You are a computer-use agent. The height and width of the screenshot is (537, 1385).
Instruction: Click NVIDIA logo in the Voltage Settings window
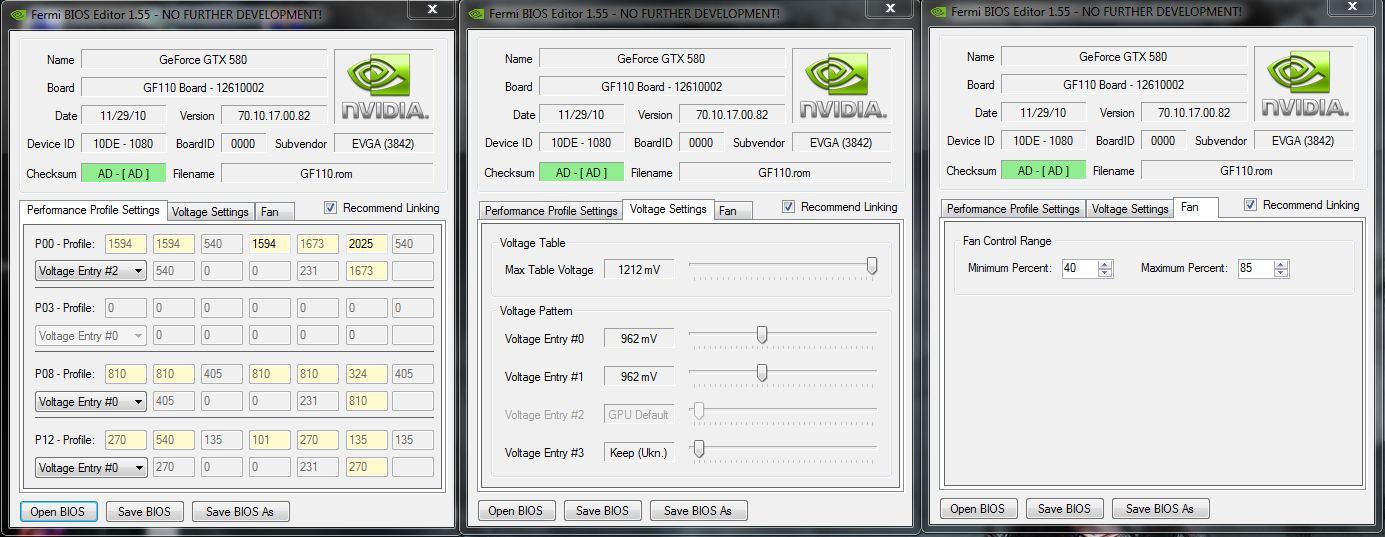click(x=842, y=86)
